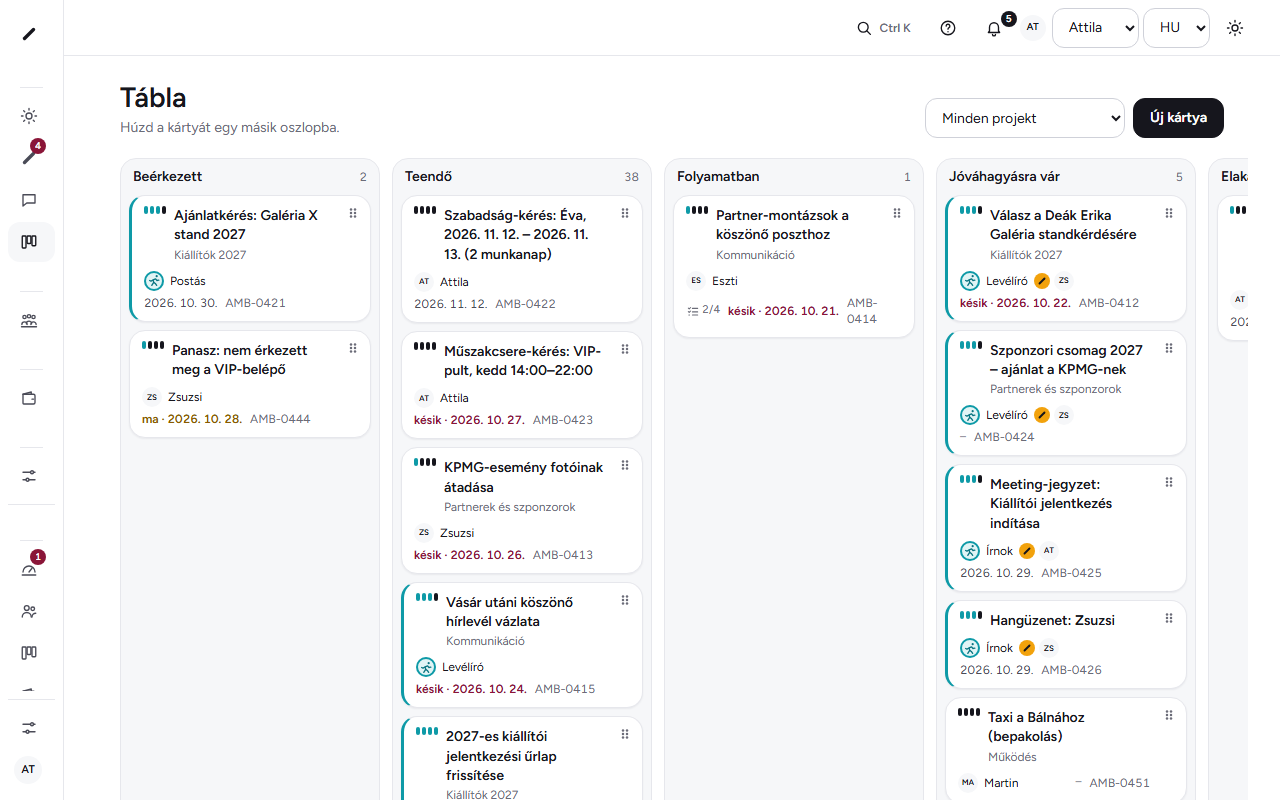
Task: Click the Folyamatban column header
Action: pyautogui.click(x=718, y=177)
